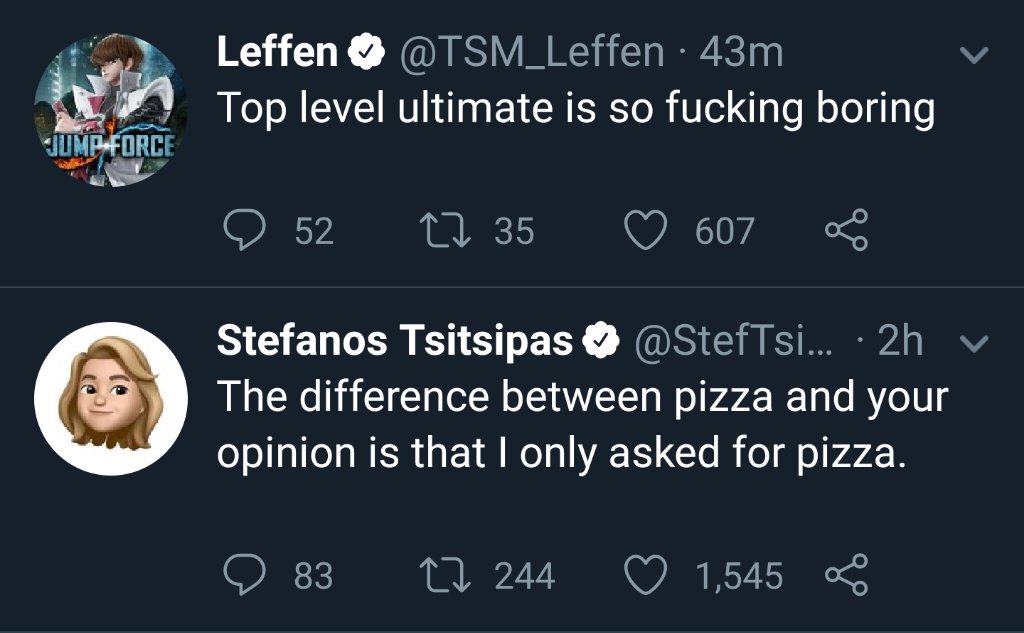Open Leffen's Jump Force profile picture
Image resolution: width=1024 pixels, height=633 pixels.
pyautogui.click(x=110, y=110)
